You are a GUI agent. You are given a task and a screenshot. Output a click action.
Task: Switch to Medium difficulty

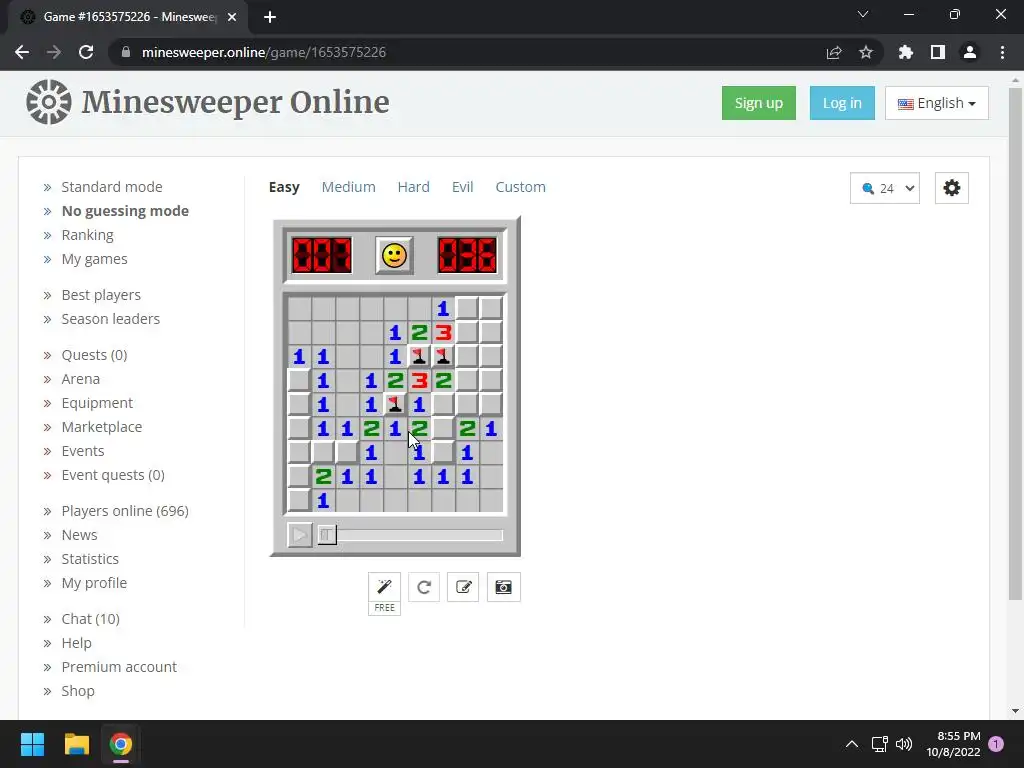point(349,187)
